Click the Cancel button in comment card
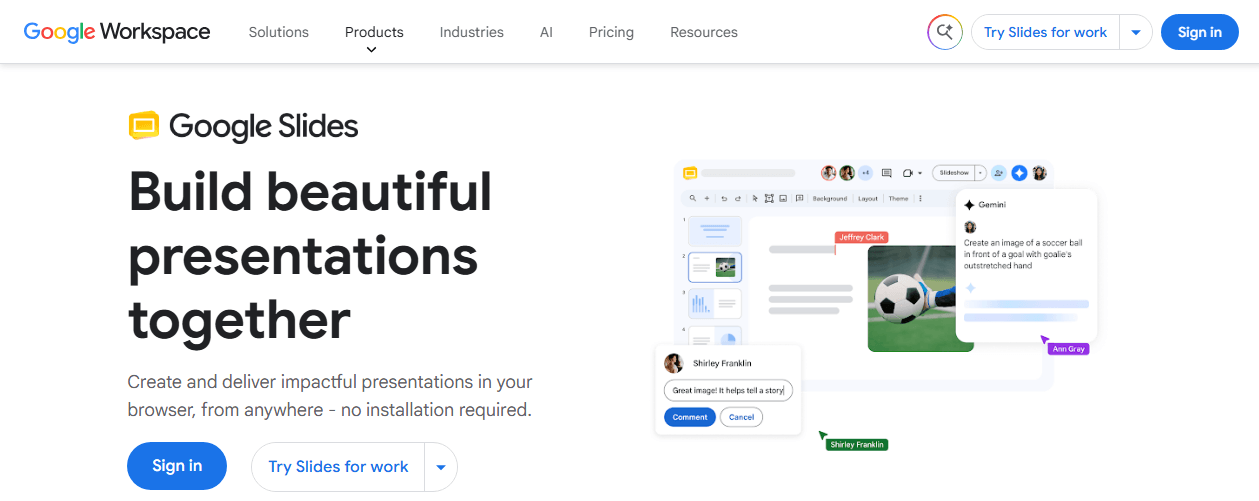The image size is (1259, 501). click(741, 417)
